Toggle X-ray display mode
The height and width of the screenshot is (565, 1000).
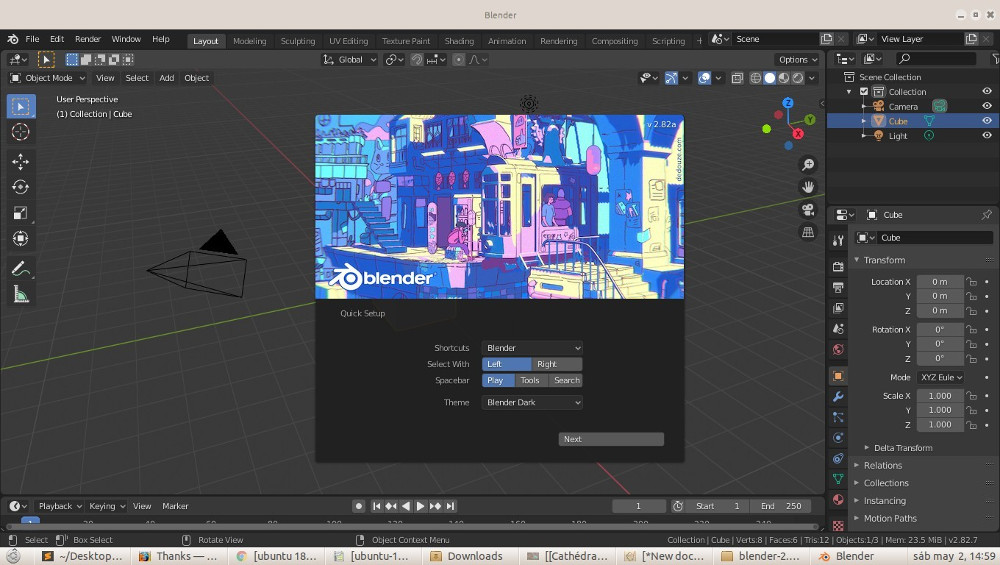click(737, 78)
